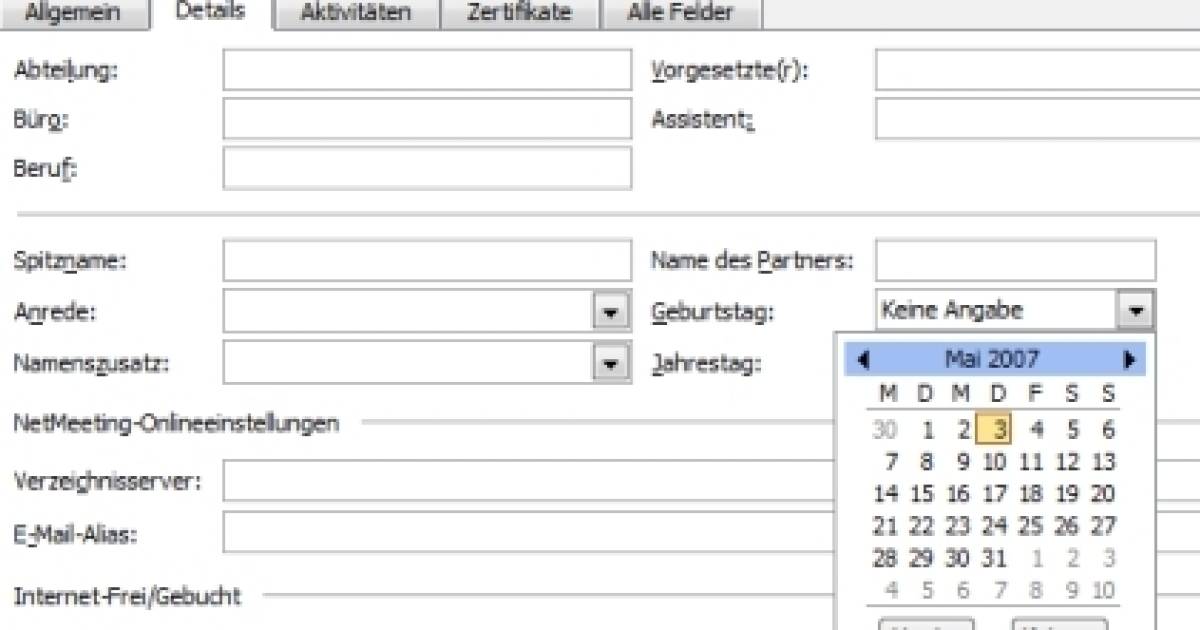
Task: Click the Beruf input field
Action: pyautogui.click(x=427, y=167)
